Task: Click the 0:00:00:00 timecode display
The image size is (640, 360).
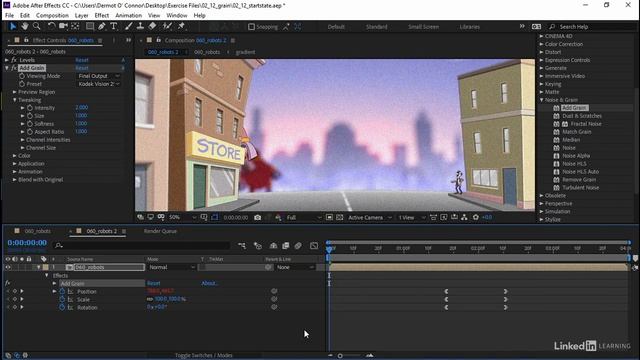Action: pos(27,242)
